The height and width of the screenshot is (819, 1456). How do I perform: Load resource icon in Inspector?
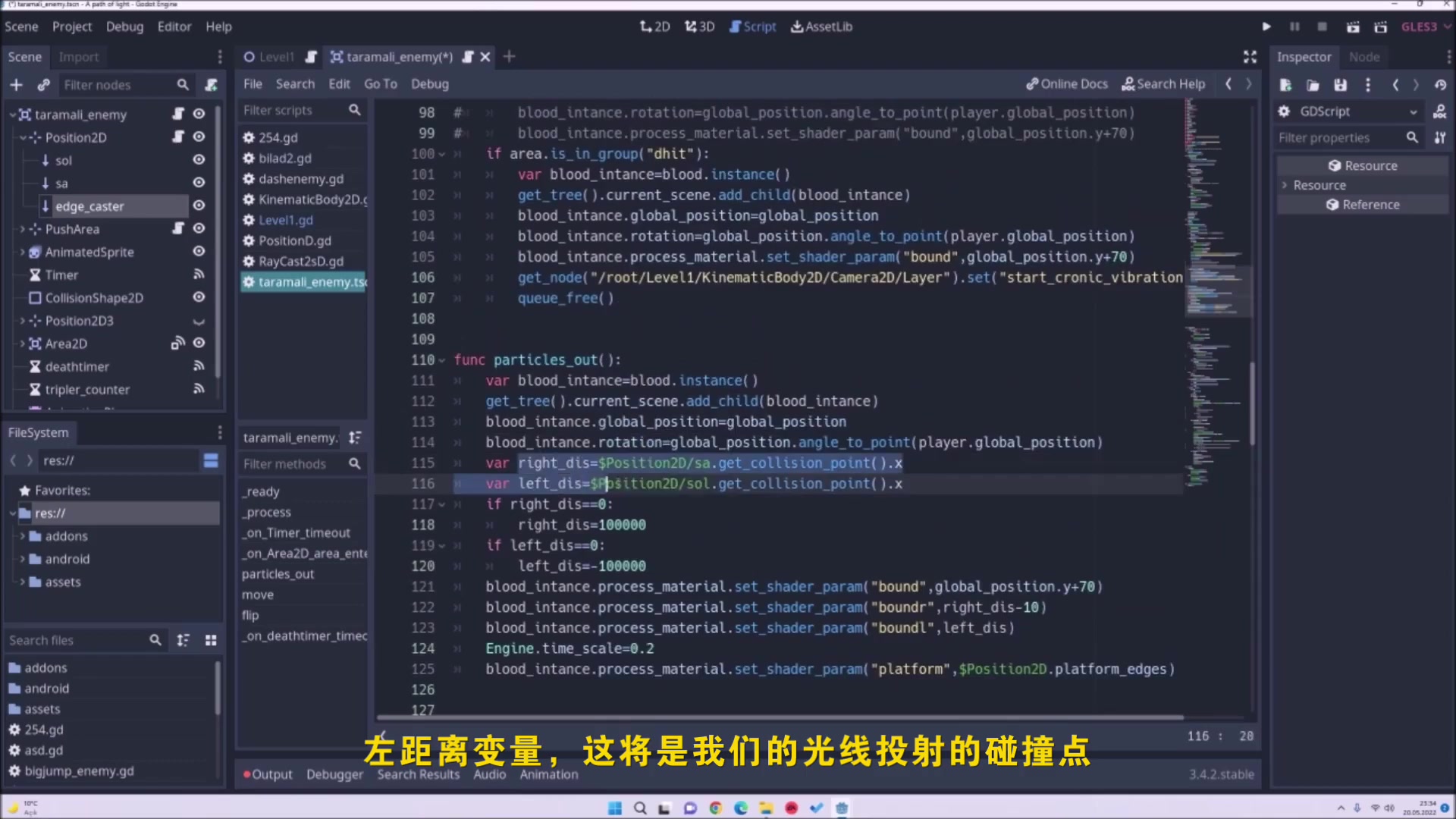pyautogui.click(x=1313, y=85)
